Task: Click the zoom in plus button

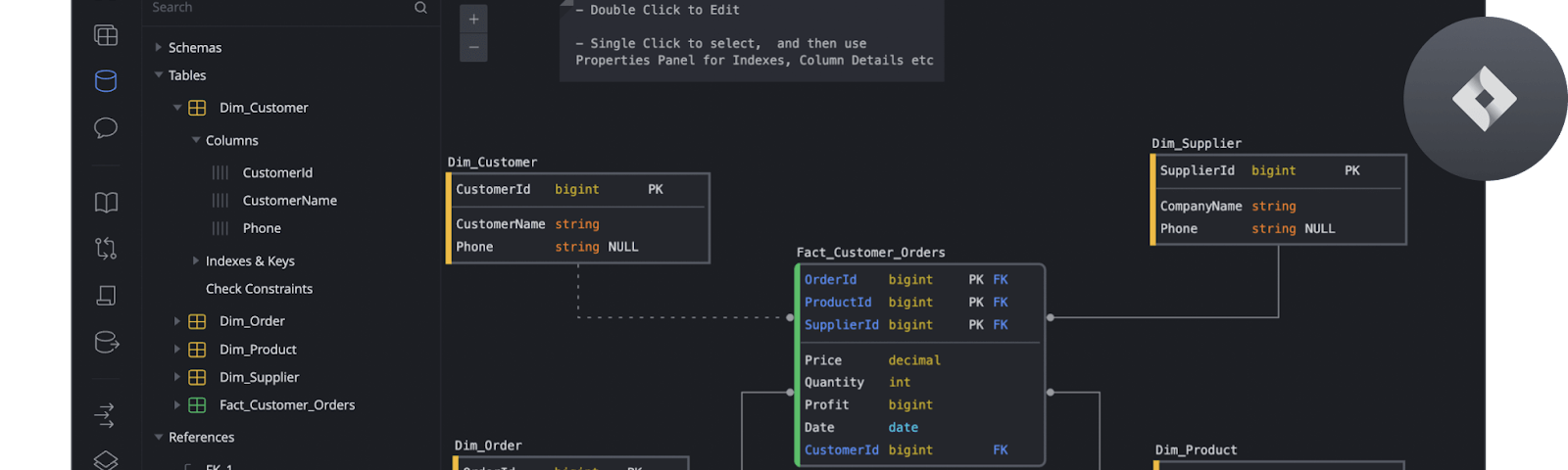Action: tap(473, 19)
